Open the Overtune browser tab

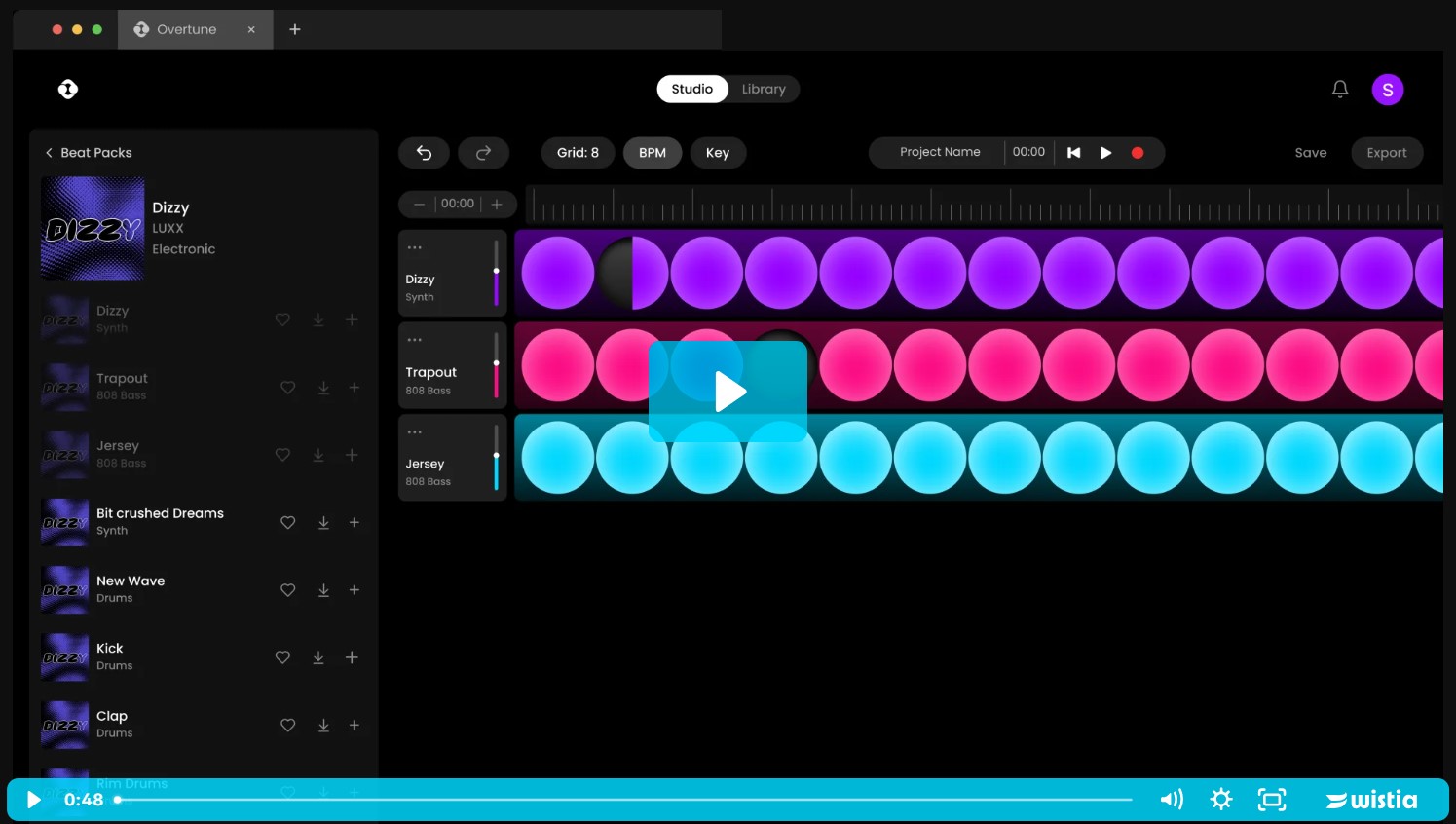point(195,29)
